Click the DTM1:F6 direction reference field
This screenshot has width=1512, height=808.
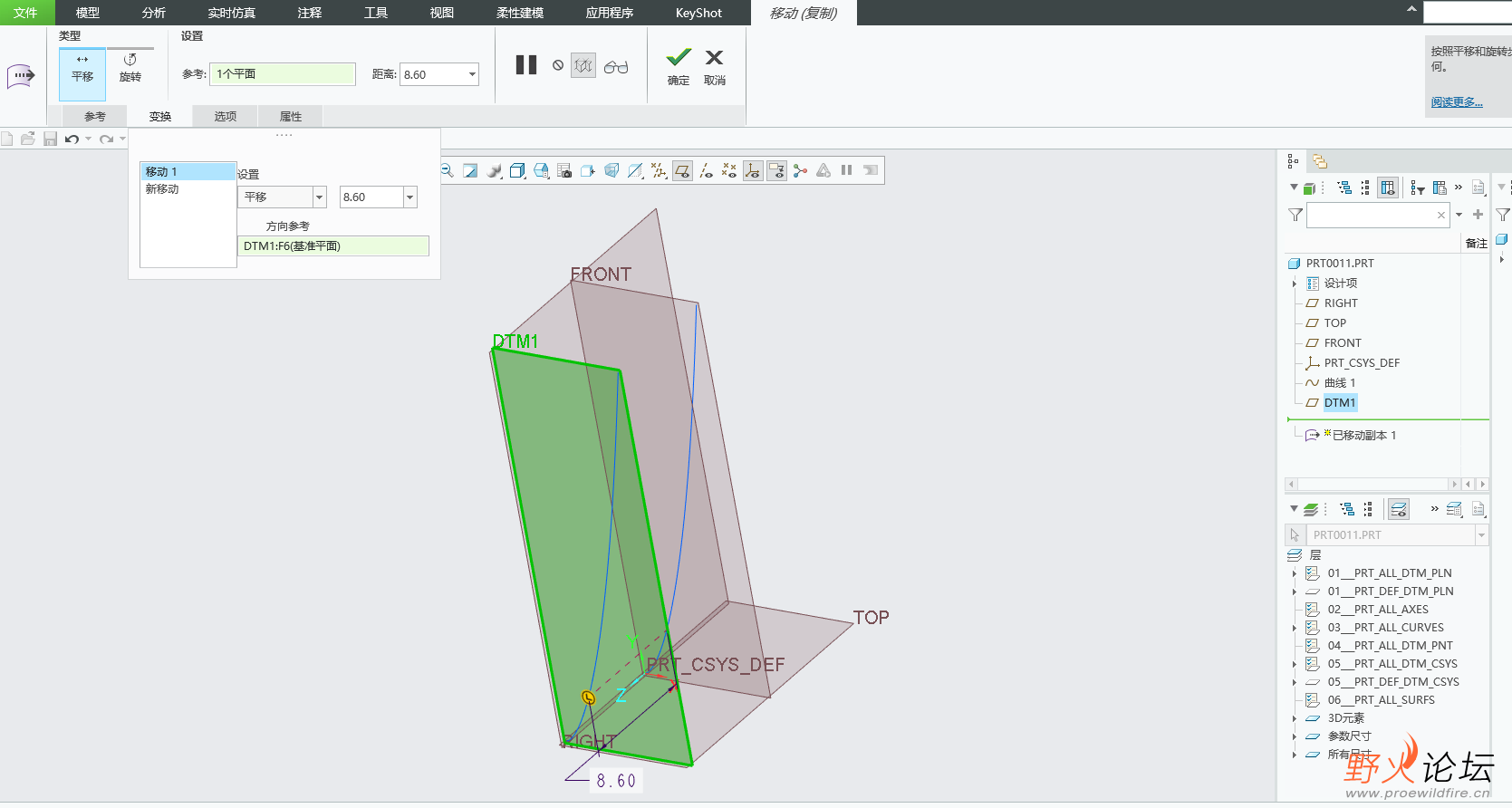(x=333, y=245)
